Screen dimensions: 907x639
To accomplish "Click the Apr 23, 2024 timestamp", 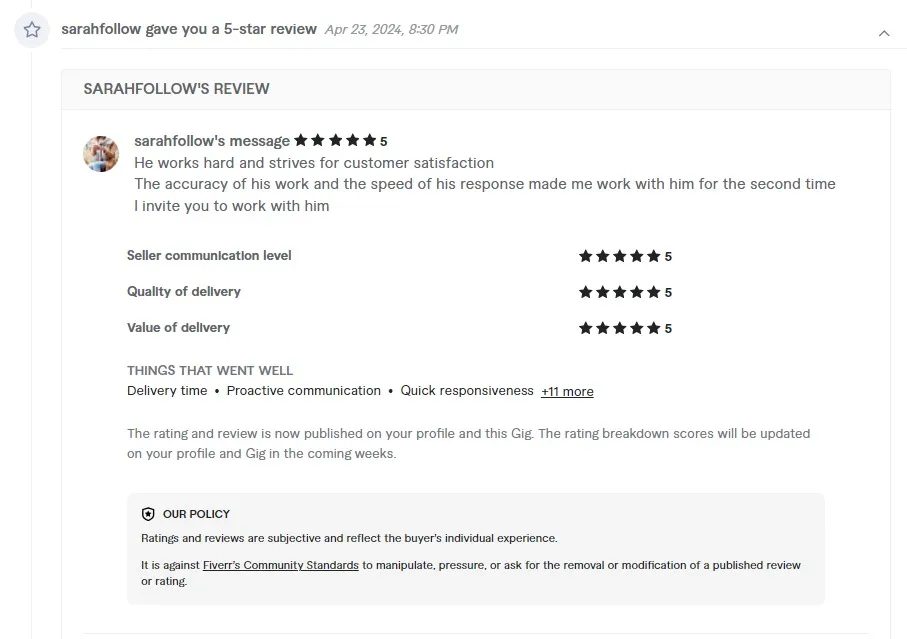I will pyautogui.click(x=390, y=29).
